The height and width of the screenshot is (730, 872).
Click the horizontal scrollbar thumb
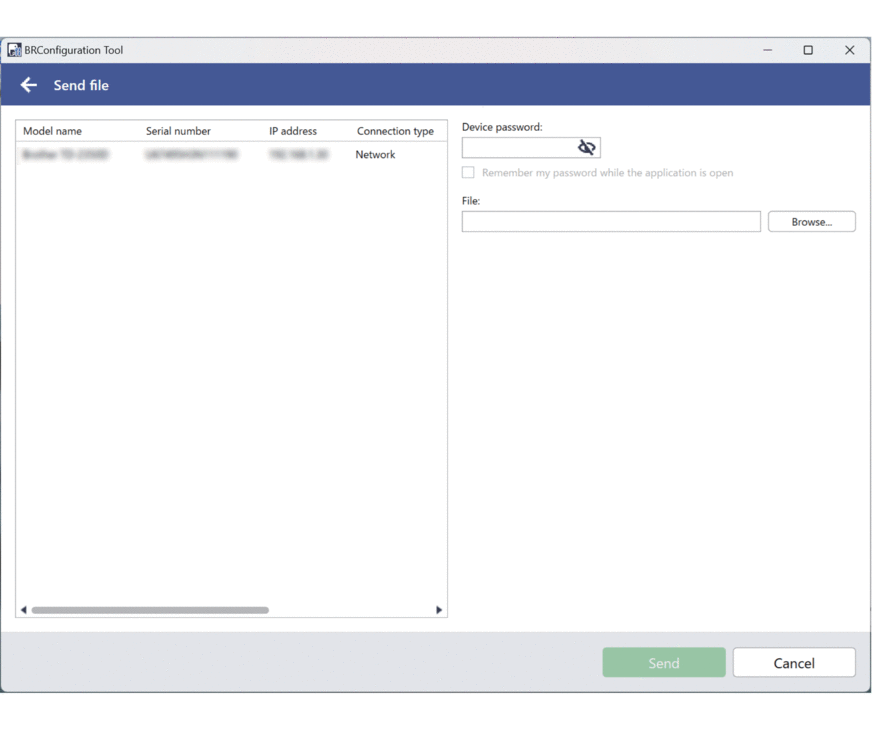point(150,610)
